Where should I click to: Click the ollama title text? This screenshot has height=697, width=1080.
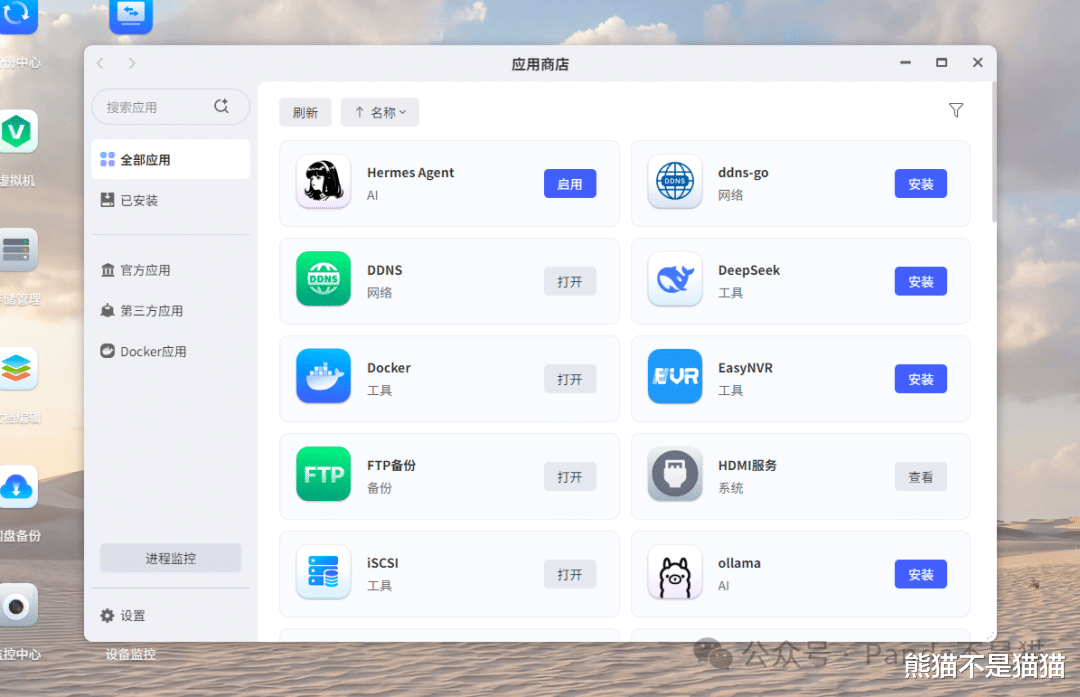click(739, 563)
